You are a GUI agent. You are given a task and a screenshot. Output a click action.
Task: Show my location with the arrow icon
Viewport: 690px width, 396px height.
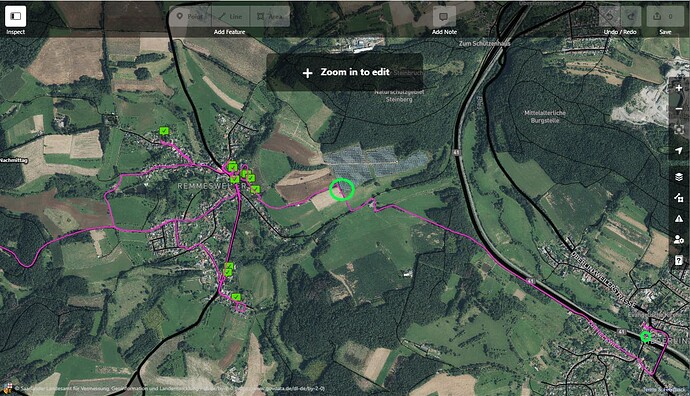pyautogui.click(x=679, y=151)
